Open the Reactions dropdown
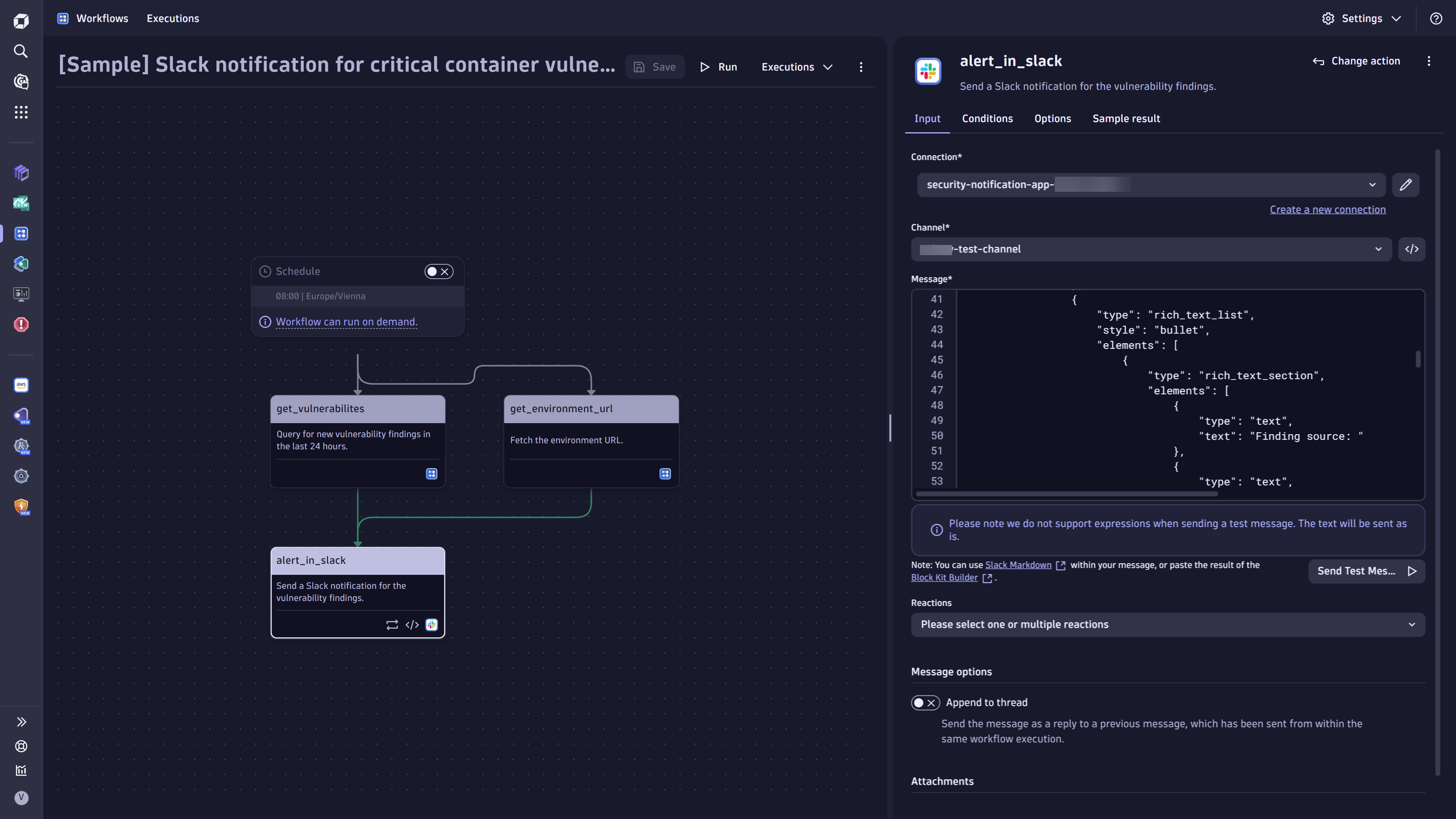Viewport: 1456px width, 819px height. 1168,624
